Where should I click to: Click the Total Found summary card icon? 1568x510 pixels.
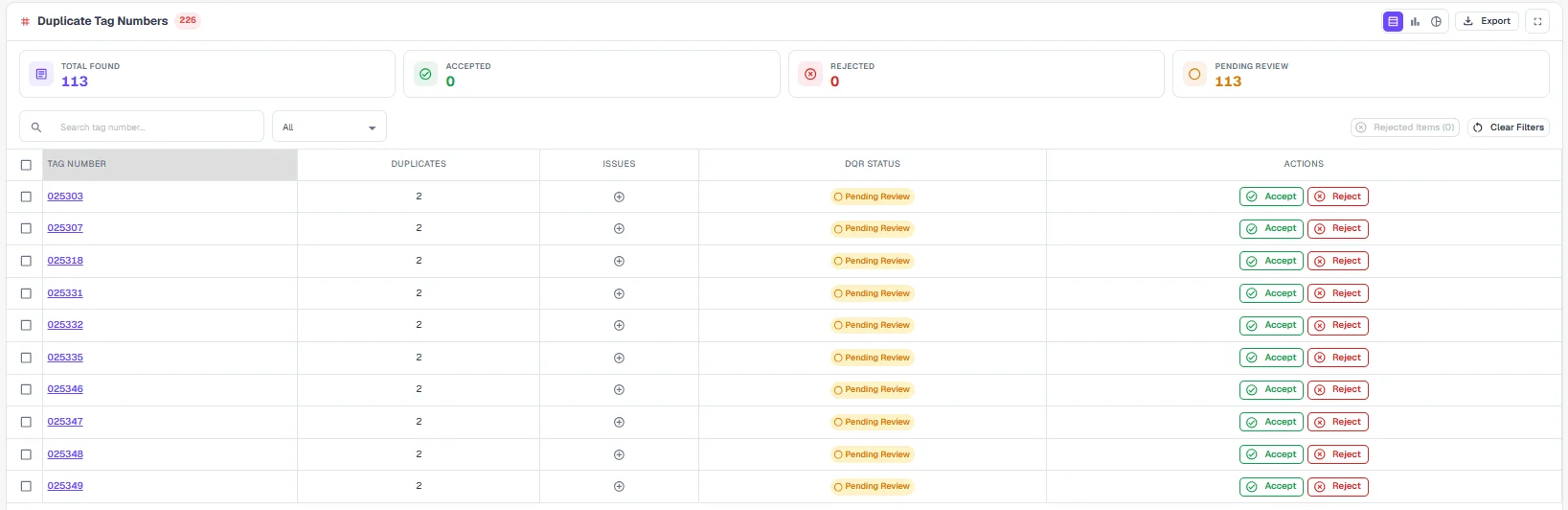tap(41, 74)
